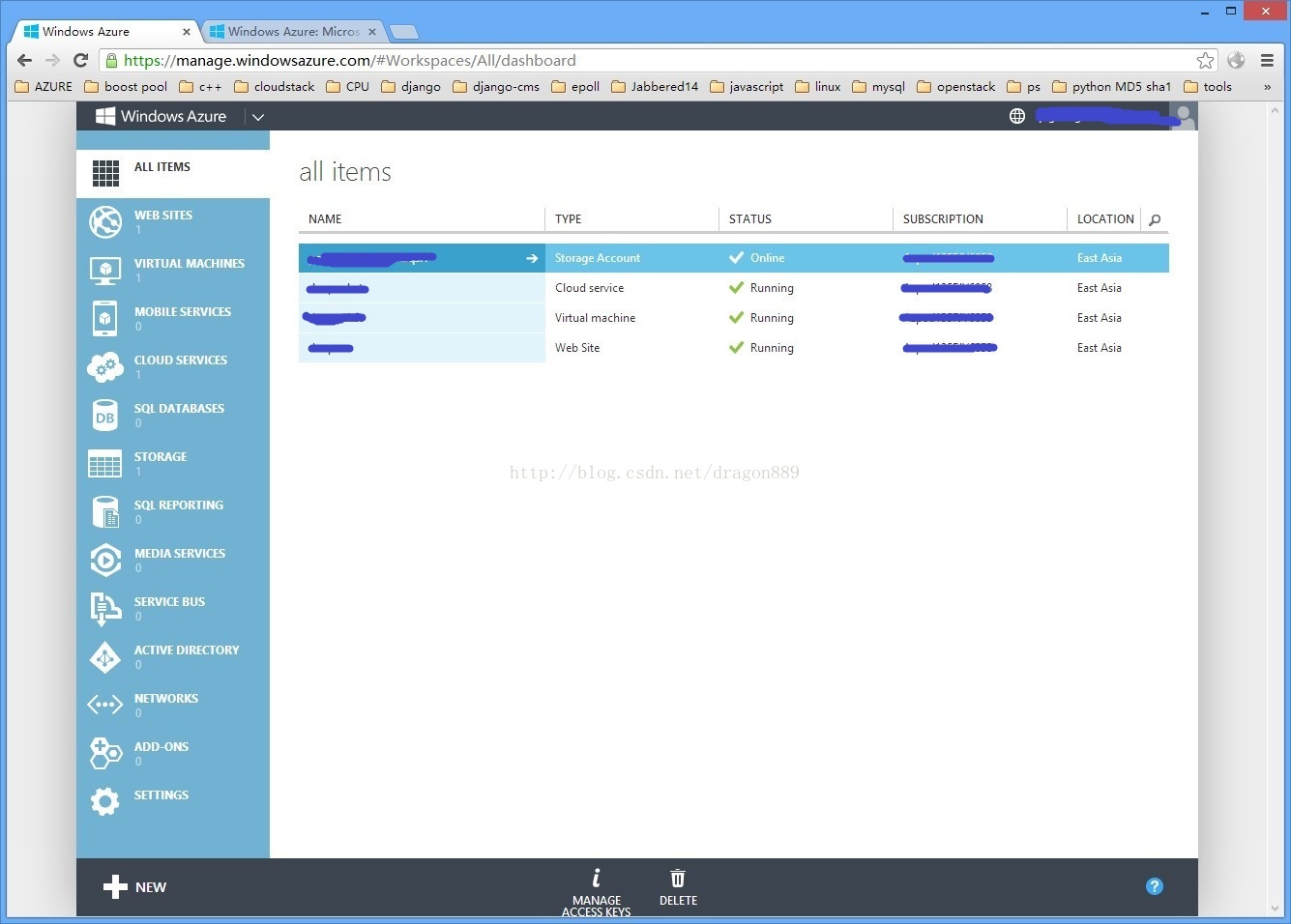Click the browser vertical scrollbar down arrow
The width and height of the screenshot is (1291, 924).
click(x=1275, y=910)
